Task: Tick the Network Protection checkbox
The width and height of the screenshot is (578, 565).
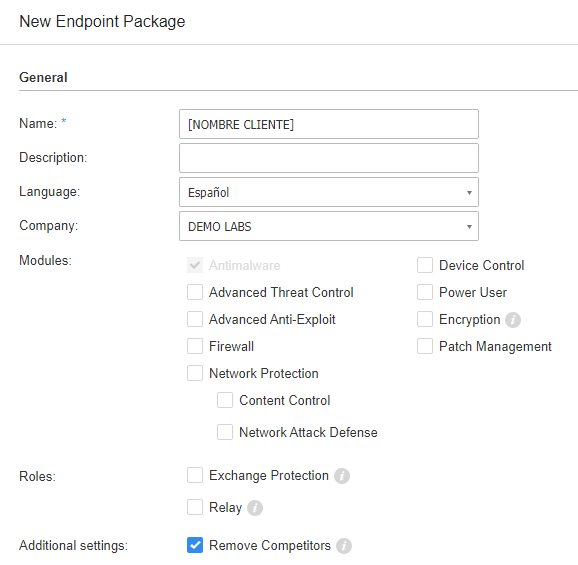Action: pos(195,373)
